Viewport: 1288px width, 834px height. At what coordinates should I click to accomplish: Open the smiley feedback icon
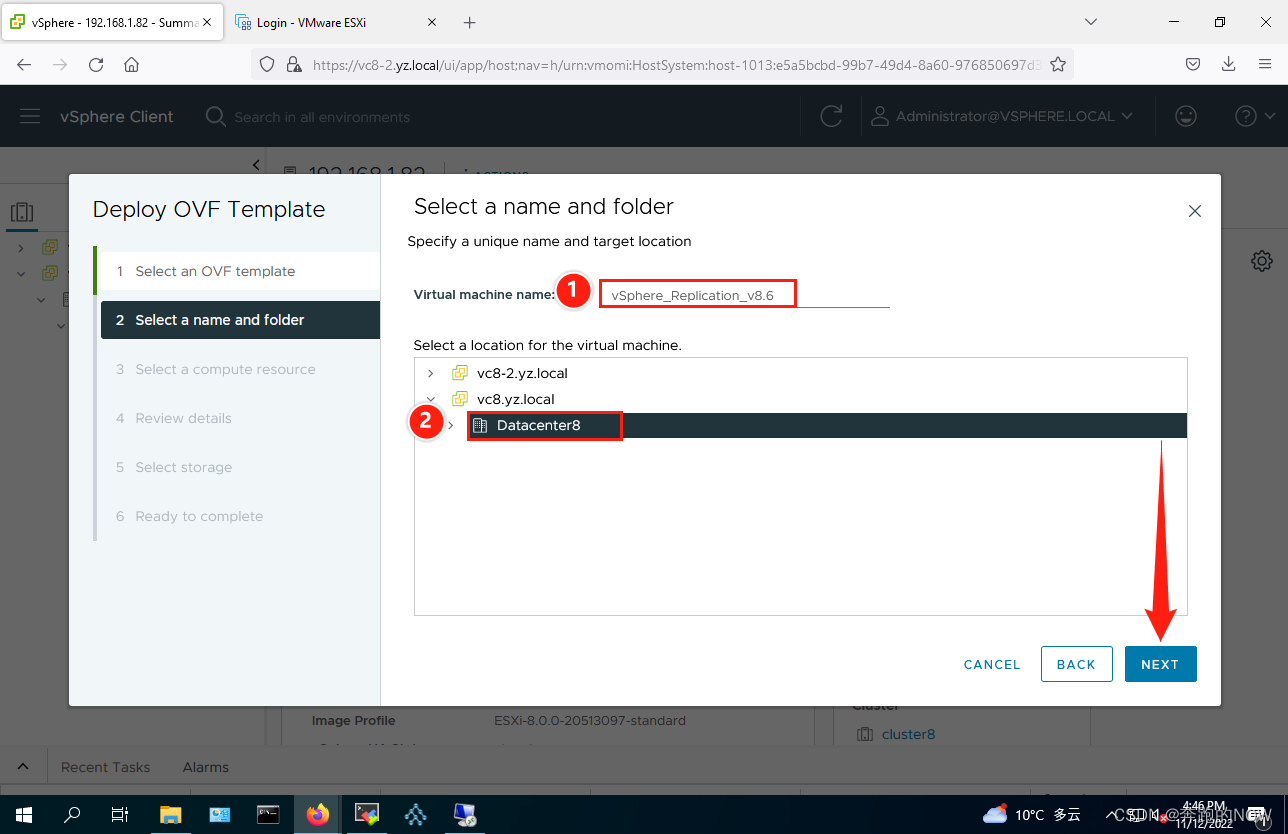(x=1186, y=117)
